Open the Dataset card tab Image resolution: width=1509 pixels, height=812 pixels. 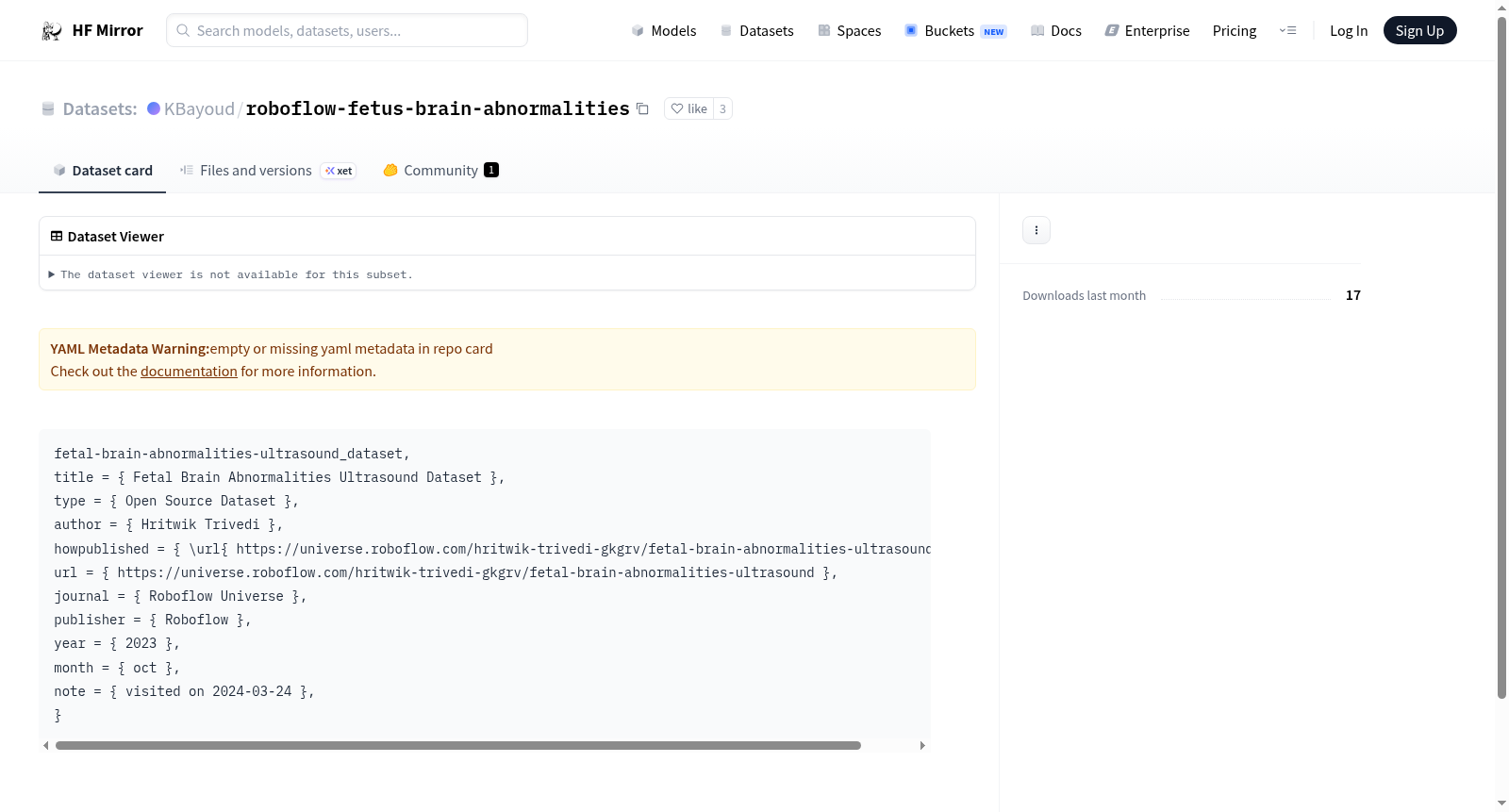coord(103,171)
